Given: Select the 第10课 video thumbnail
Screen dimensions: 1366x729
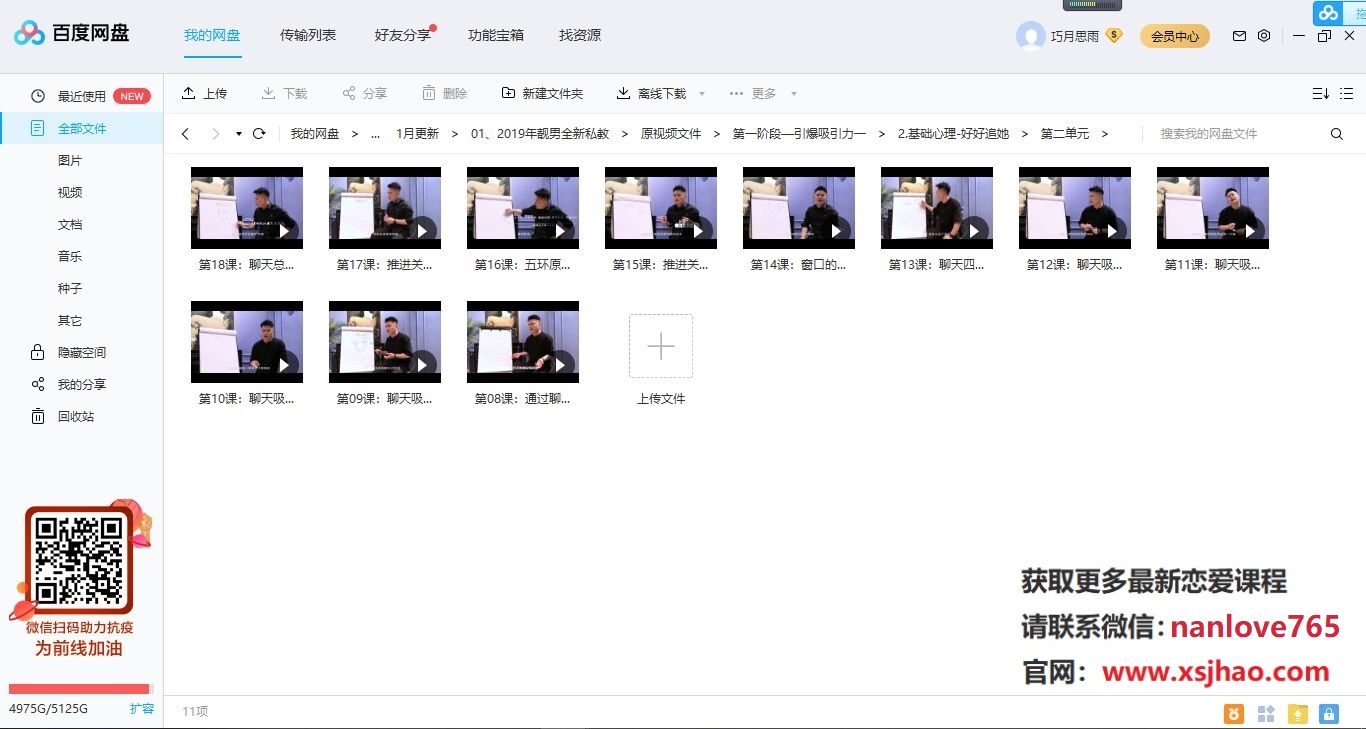Looking at the screenshot, I should tap(247, 342).
